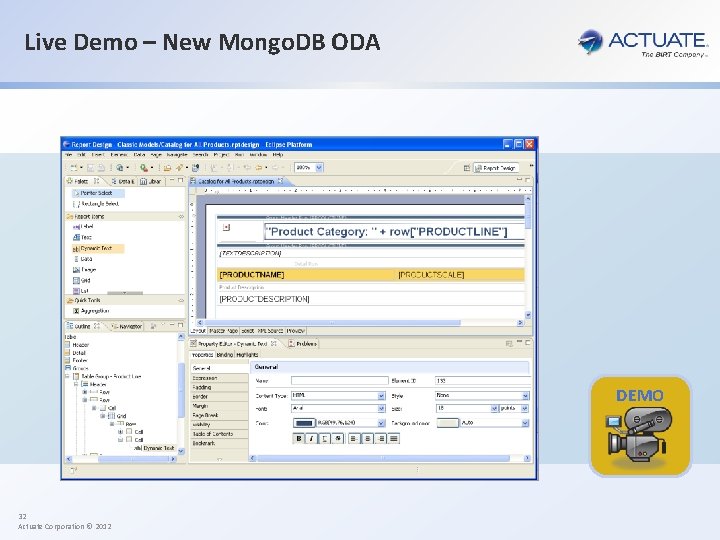Viewport: 720px width, 540px height.
Task: Pick the Grid item in palette
Action: click(x=82, y=281)
